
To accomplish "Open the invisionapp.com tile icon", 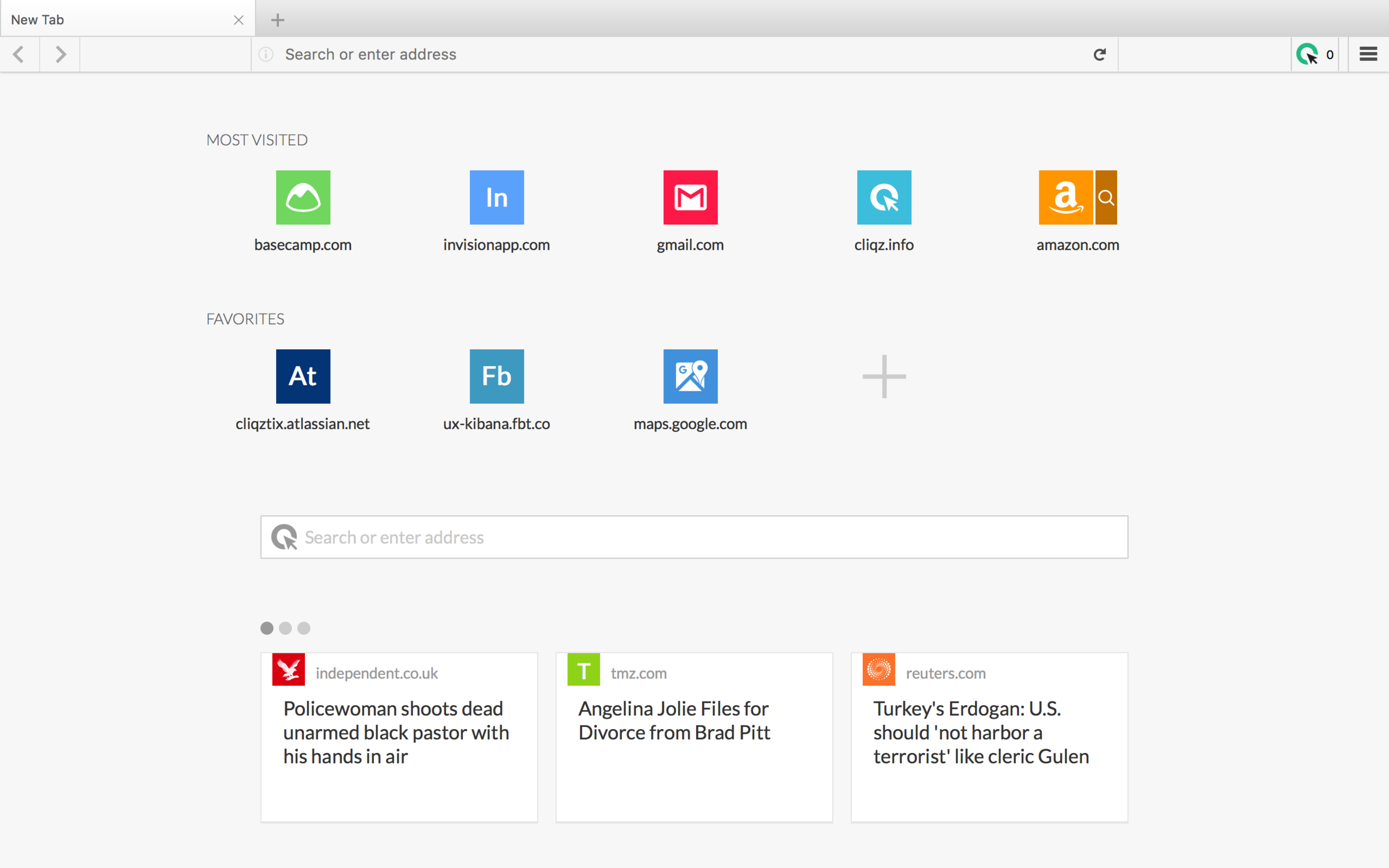I will (x=497, y=198).
